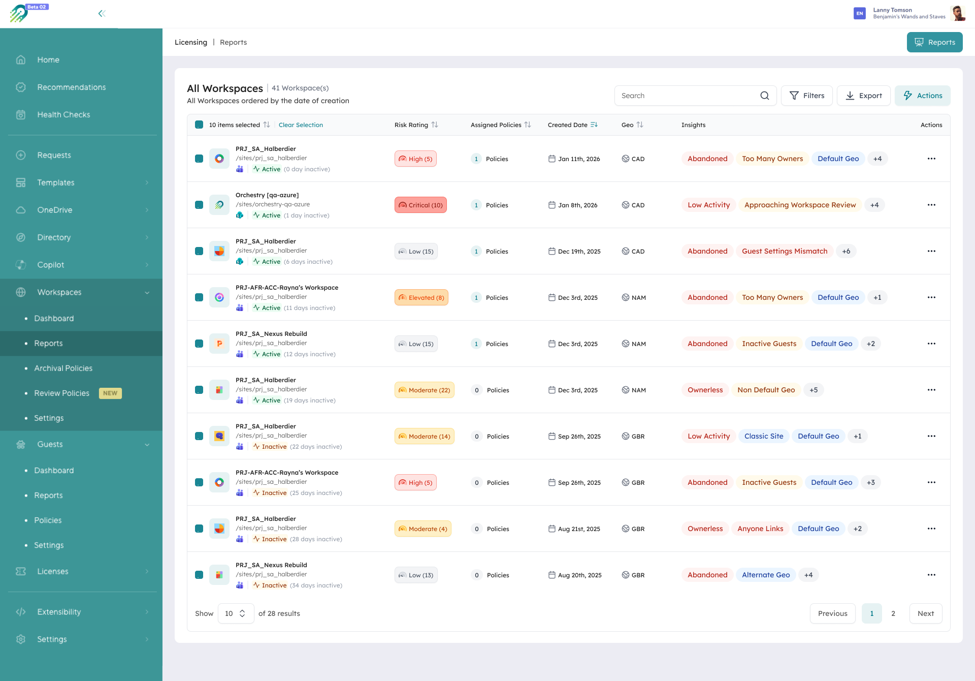Click the user profile avatar

pyautogui.click(x=957, y=13)
